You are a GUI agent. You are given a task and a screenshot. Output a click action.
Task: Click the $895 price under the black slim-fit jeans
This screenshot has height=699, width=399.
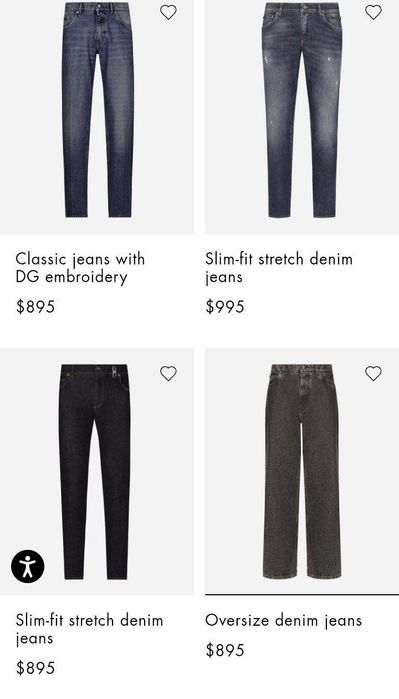coord(35,668)
